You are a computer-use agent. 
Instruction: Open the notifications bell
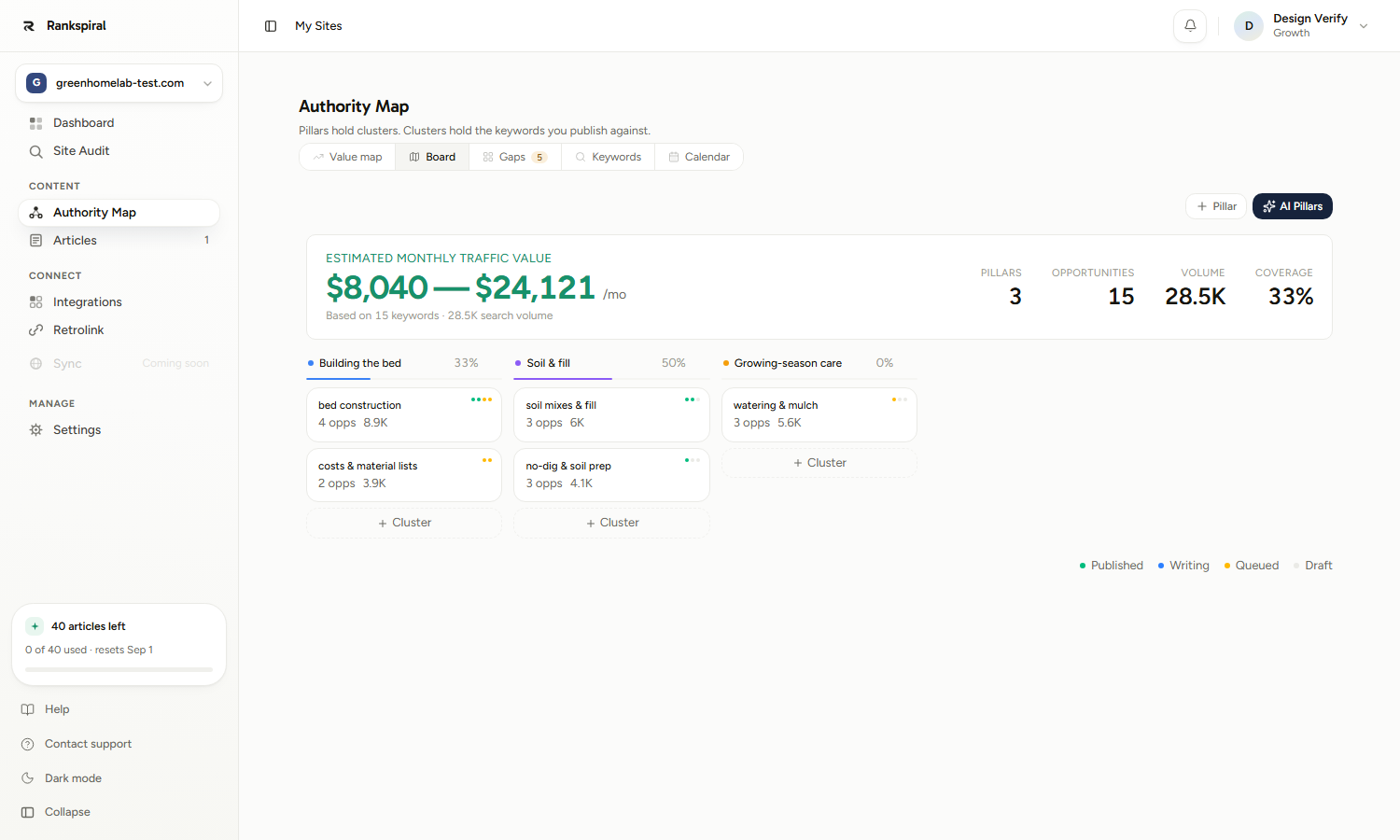(1190, 26)
